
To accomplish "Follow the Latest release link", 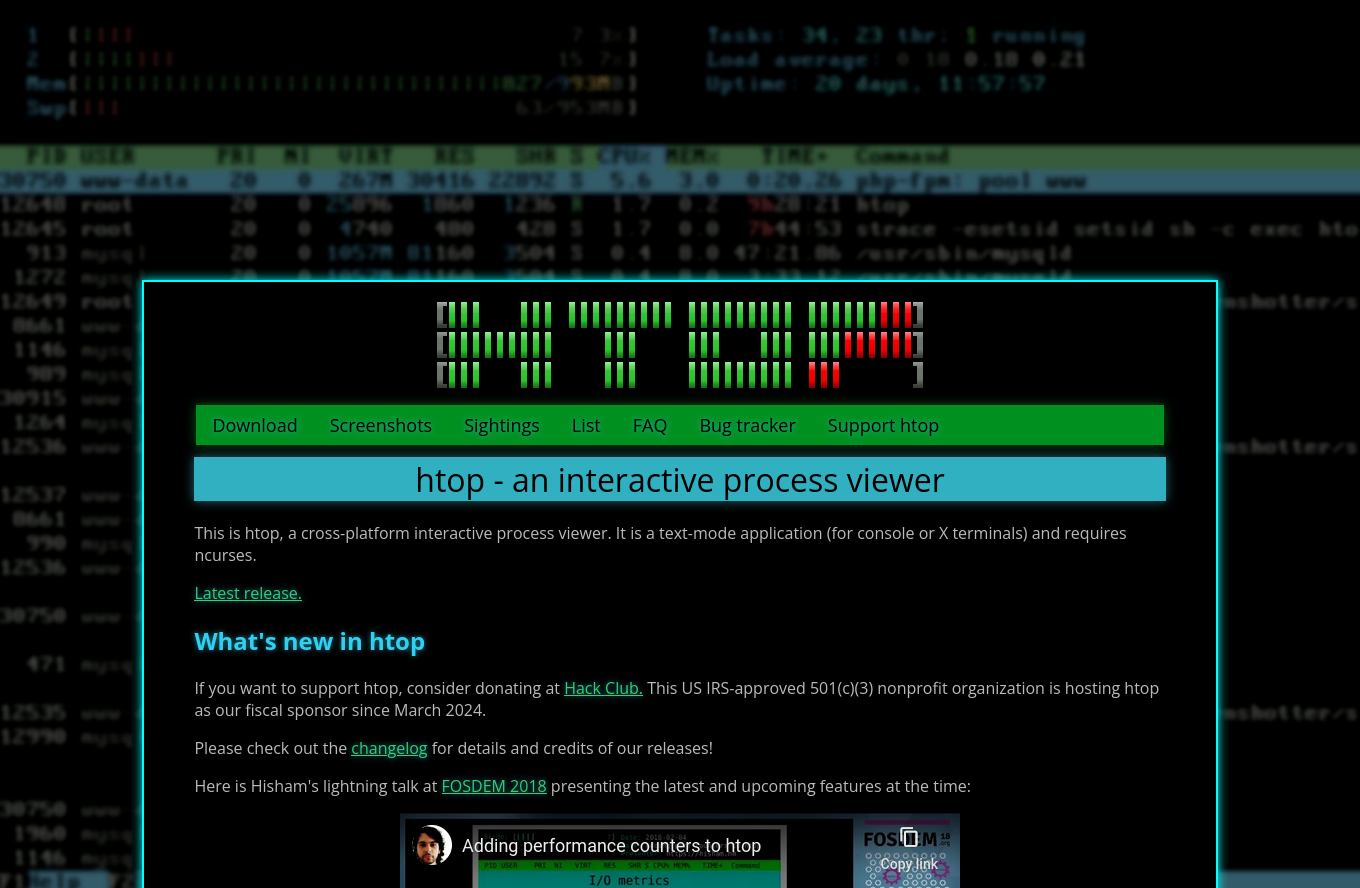I will click(x=248, y=593).
